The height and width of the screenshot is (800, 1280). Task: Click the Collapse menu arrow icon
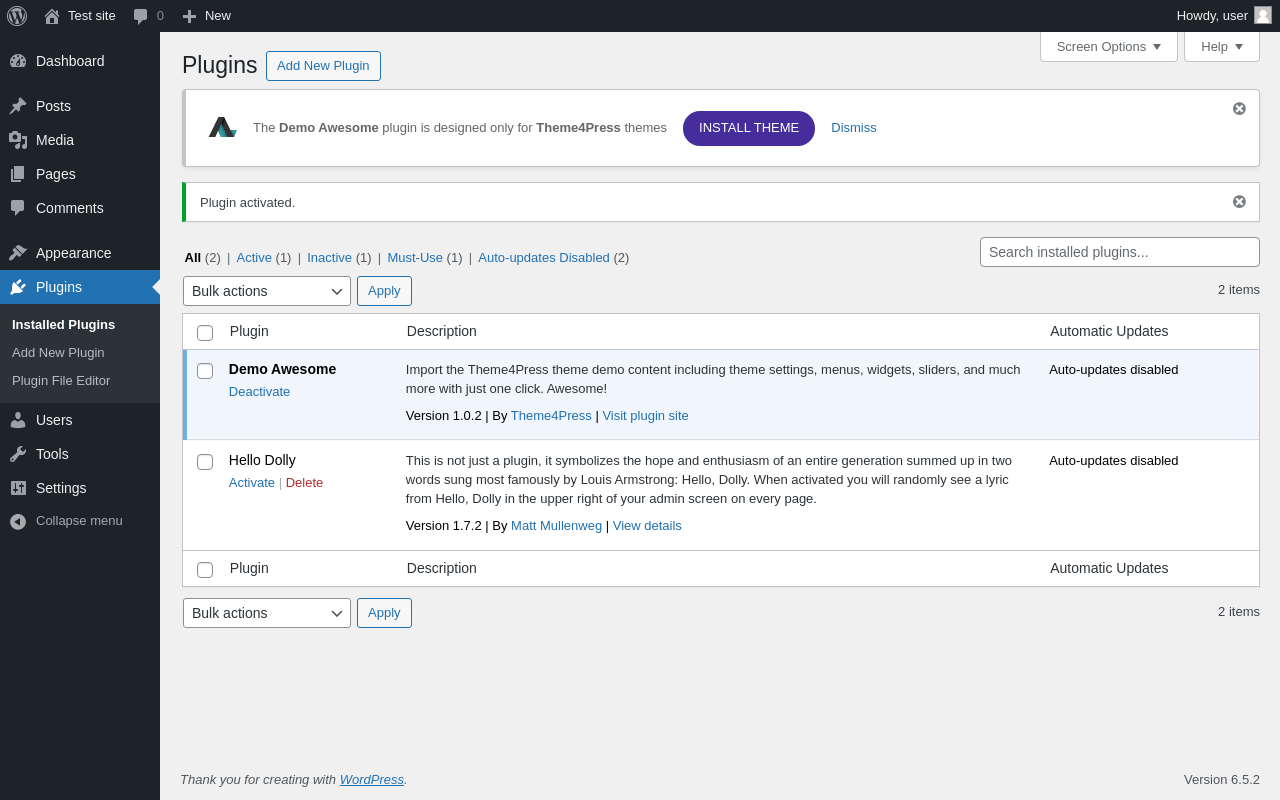click(18, 521)
